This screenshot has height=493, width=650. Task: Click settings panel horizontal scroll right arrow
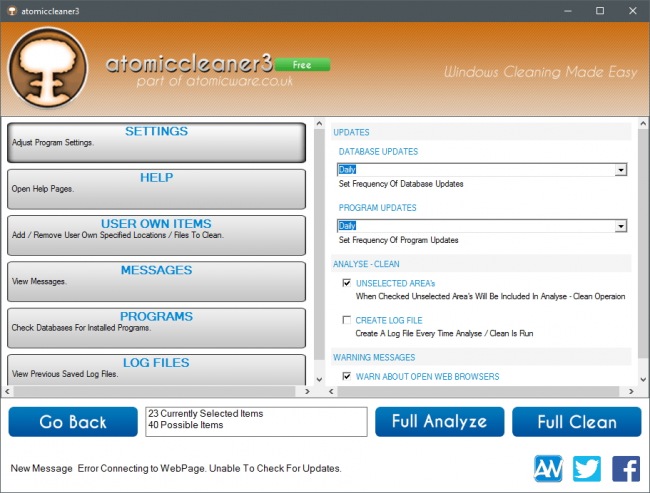(x=631, y=391)
